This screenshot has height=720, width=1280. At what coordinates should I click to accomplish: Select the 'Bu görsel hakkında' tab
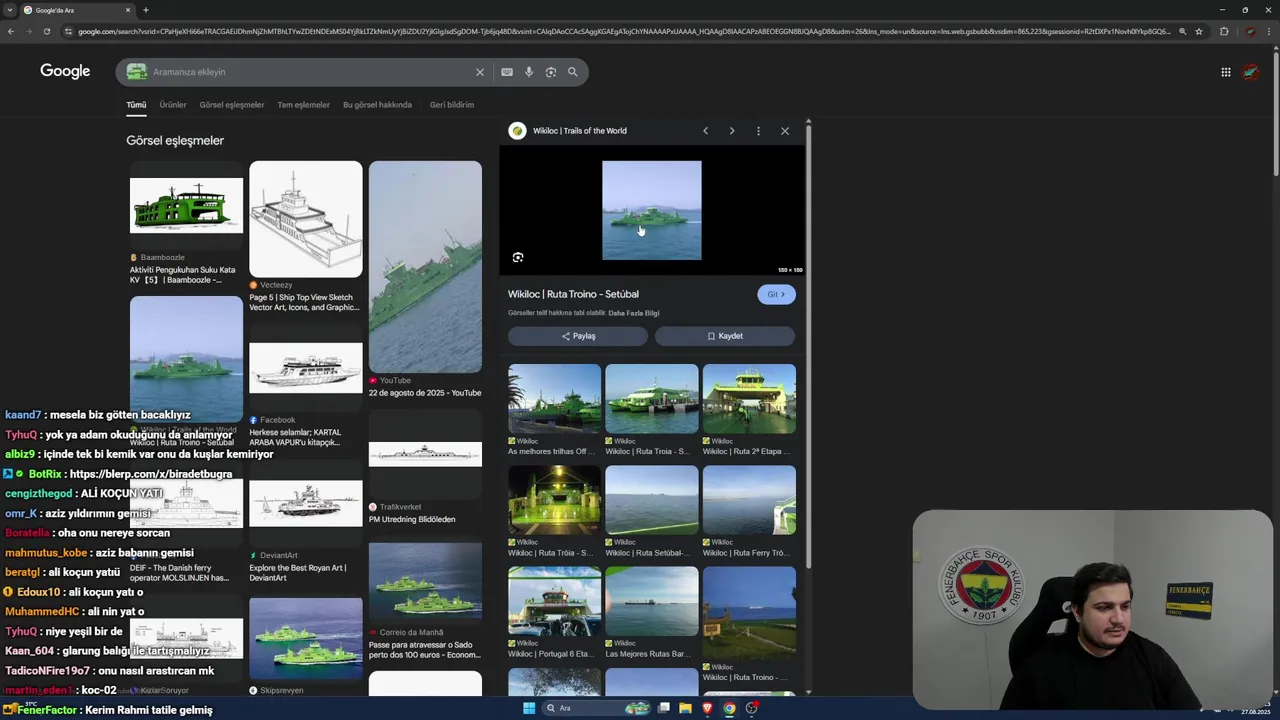[x=377, y=104]
